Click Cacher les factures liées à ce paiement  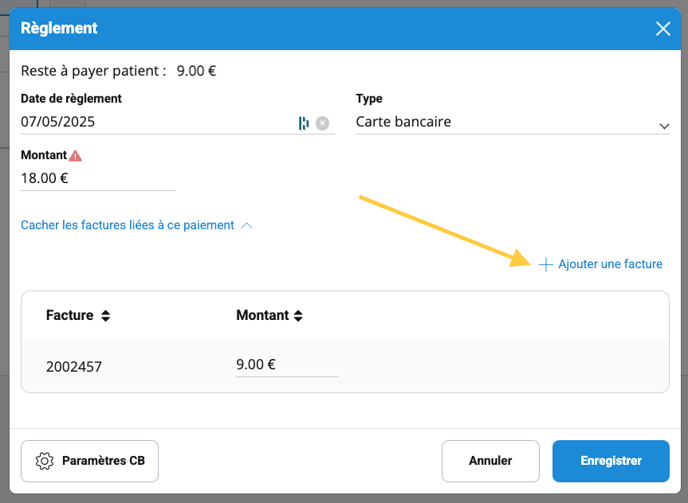(x=127, y=226)
